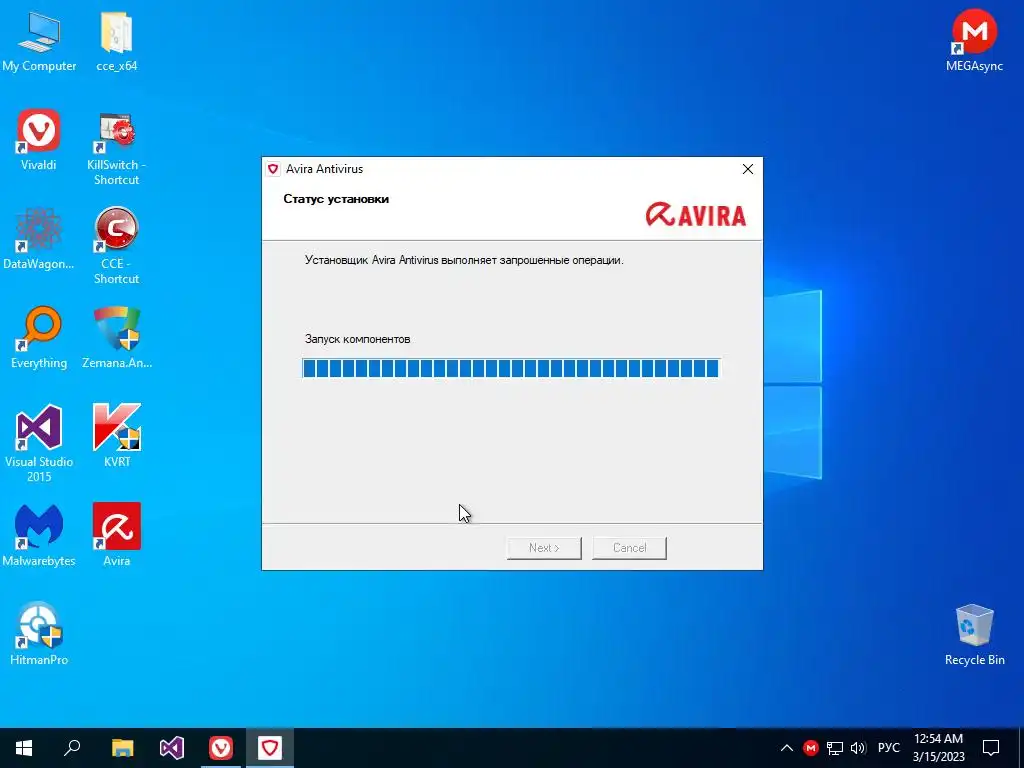Viewport: 1024px width, 768px height.
Task: Click the "Запуск компонентов" status text
Action: 357,339
